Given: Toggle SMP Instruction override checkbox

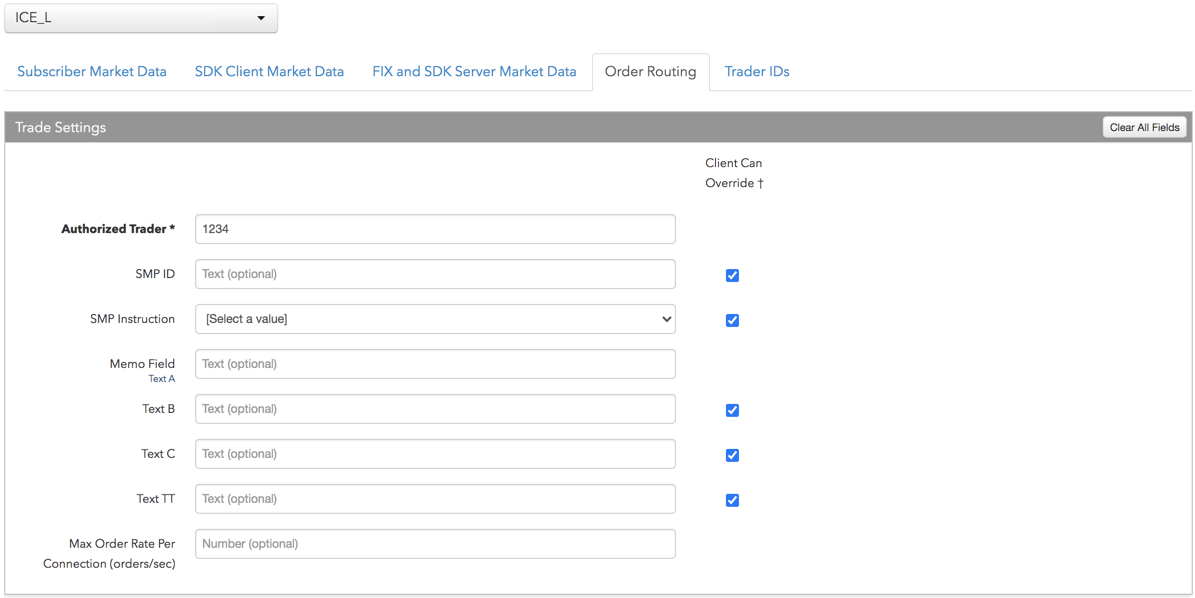Looking at the screenshot, I should tap(732, 320).
